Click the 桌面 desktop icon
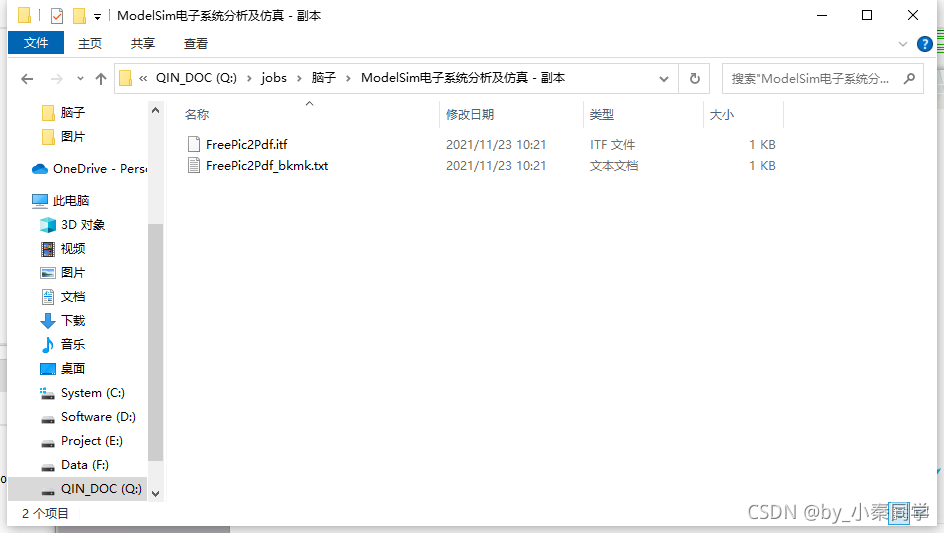The width and height of the screenshot is (944, 533). pos(48,369)
